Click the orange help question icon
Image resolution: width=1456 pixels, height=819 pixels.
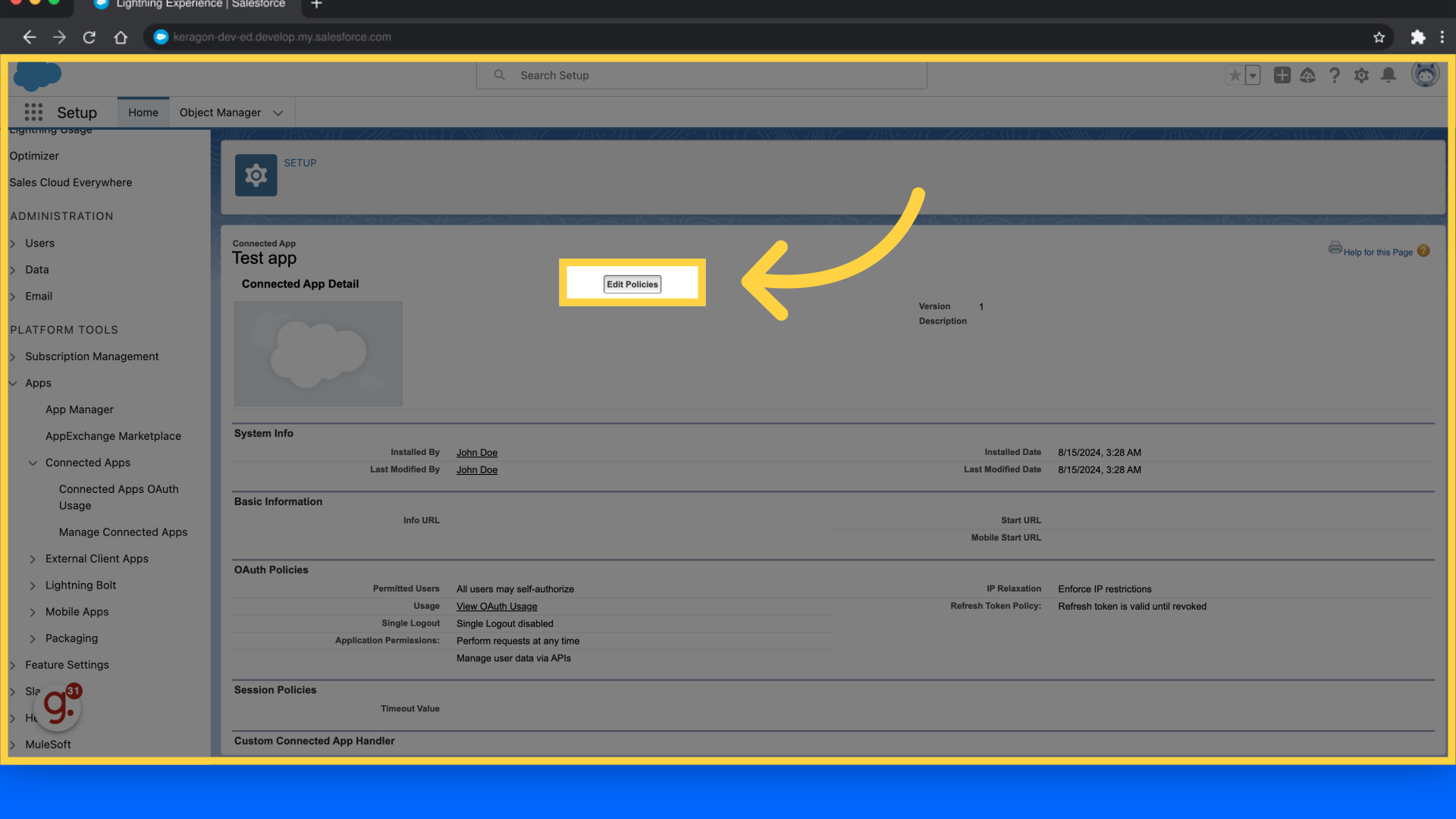coord(1423,251)
